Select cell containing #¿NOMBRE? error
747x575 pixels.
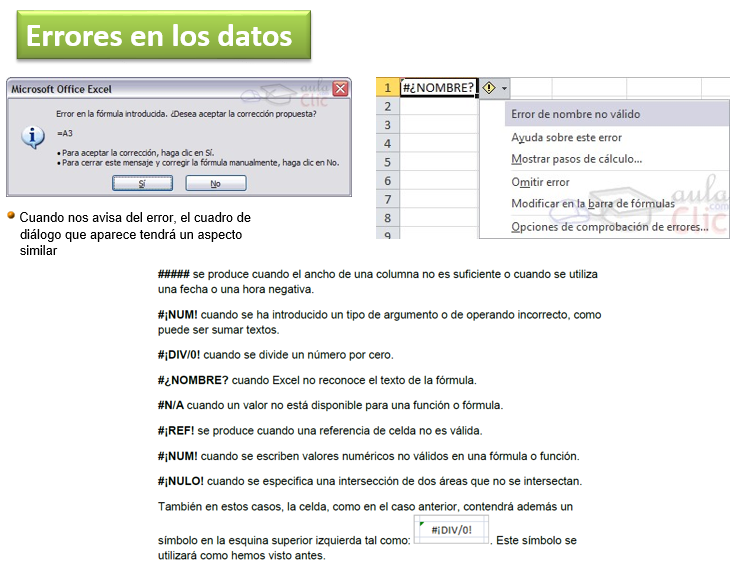pos(438,88)
